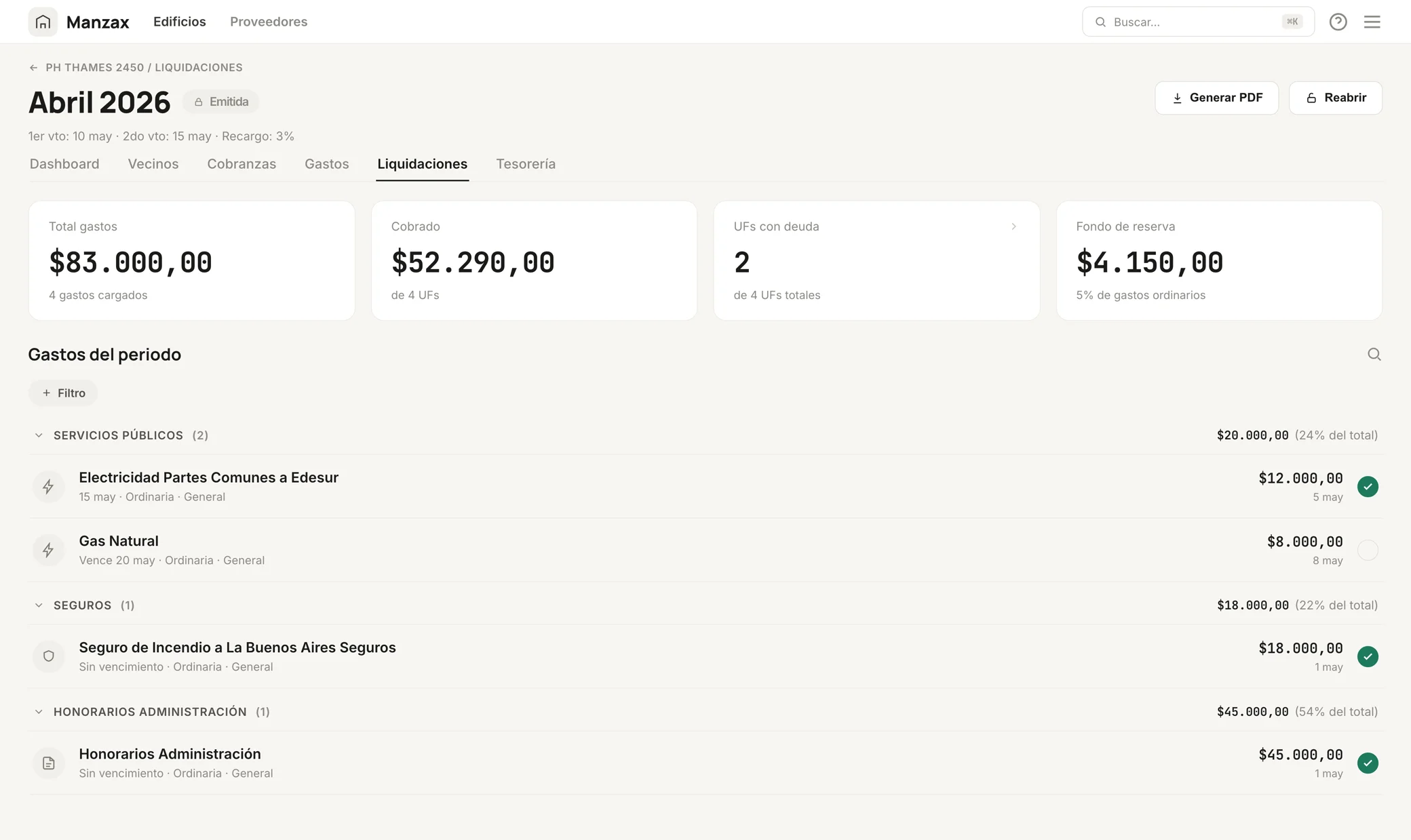
Task: Click the shield icon for Seguro de Incendio
Action: (48, 656)
